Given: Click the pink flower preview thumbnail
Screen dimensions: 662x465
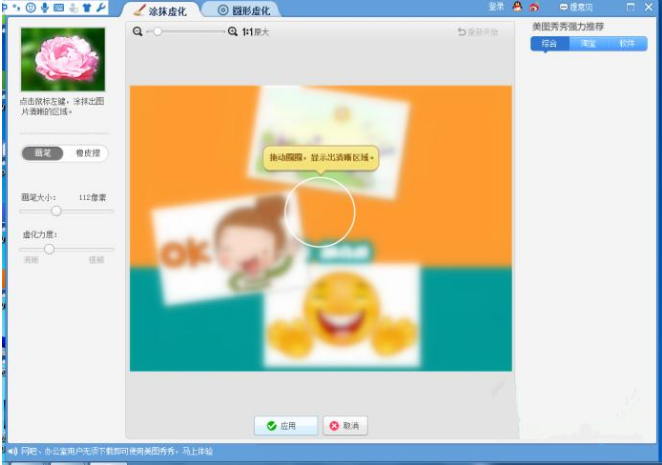Looking at the screenshot, I should (63, 59).
